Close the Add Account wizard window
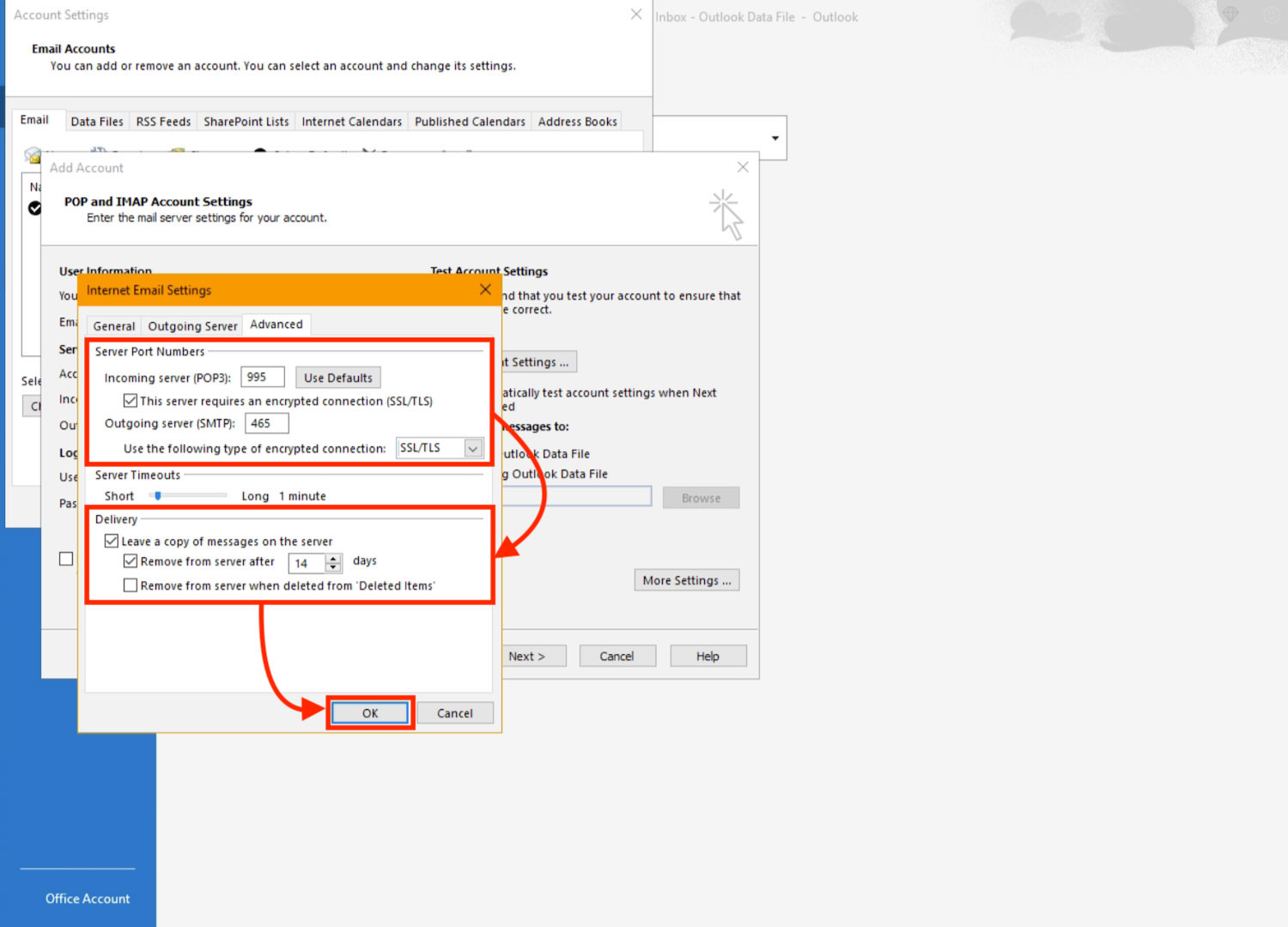This screenshot has width=1288, height=927. [743, 167]
